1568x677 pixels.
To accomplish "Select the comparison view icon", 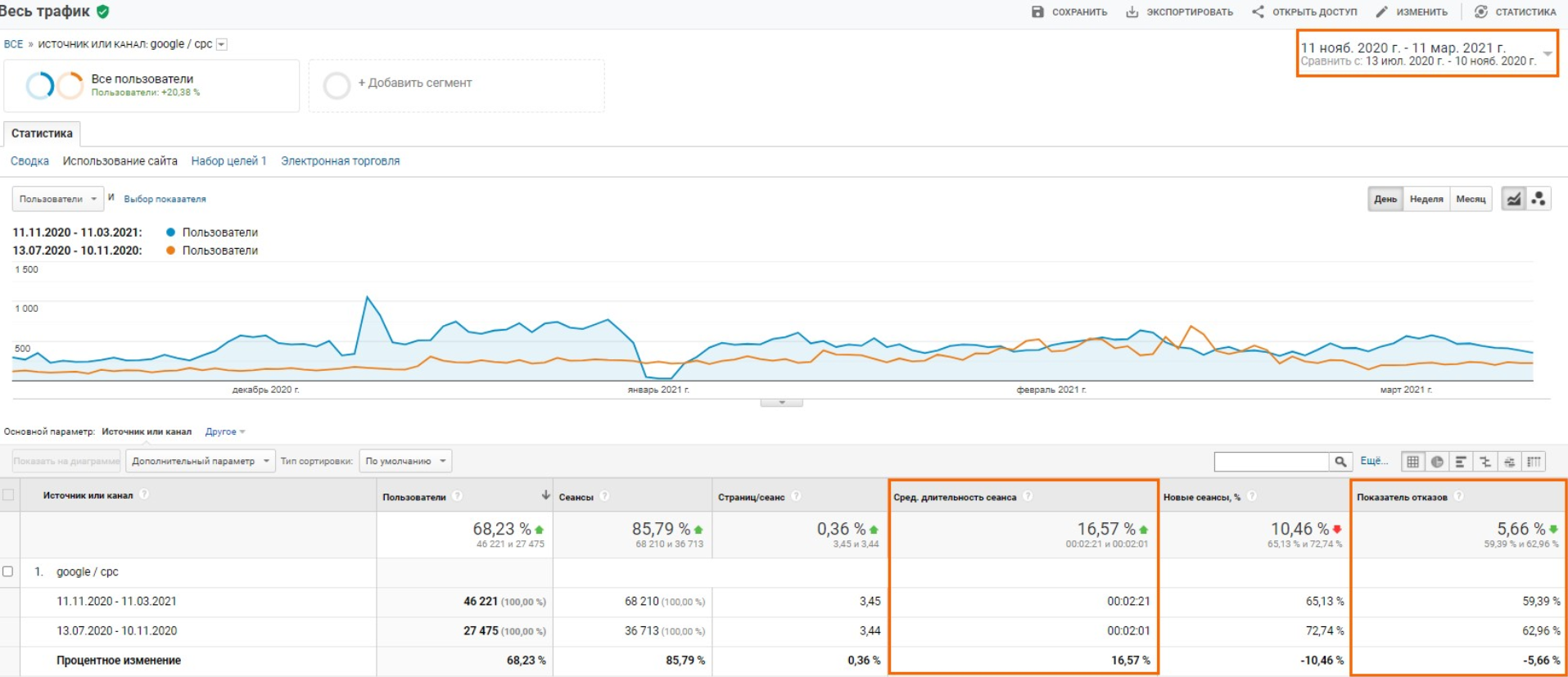I will (x=1485, y=462).
